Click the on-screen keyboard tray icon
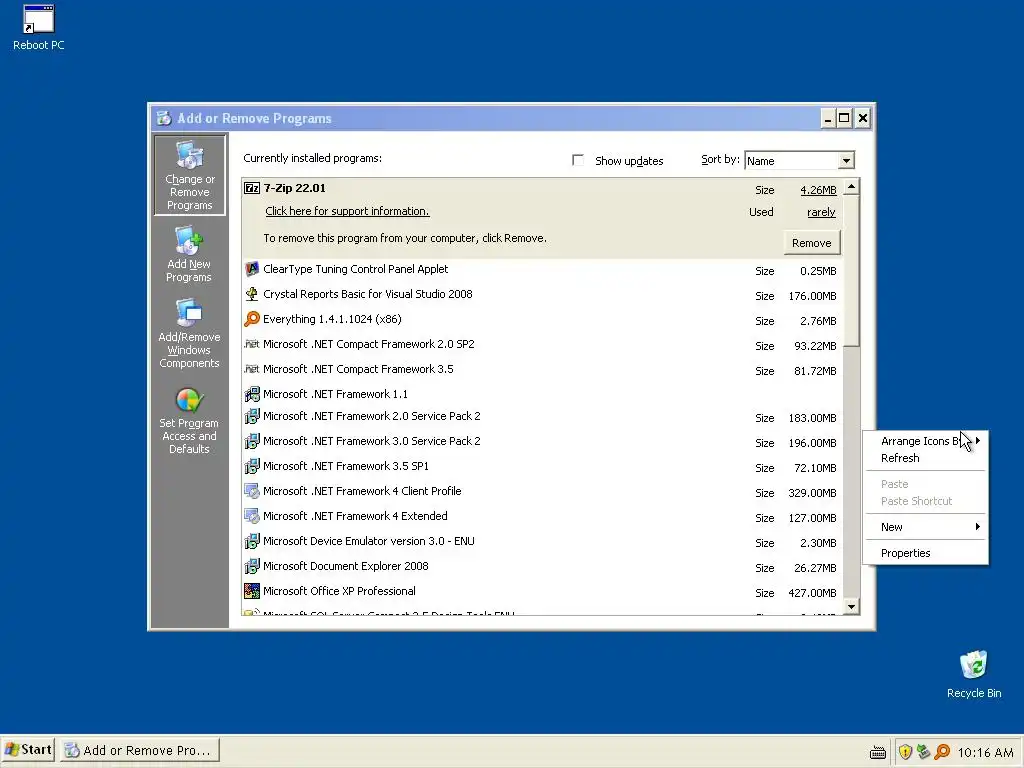Image resolution: width=1024 pixels, height=768 pixels. tap(878, 752)
